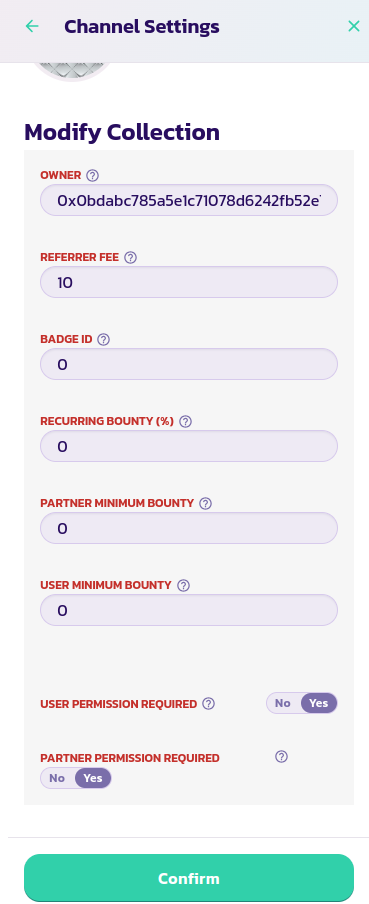
Task: Set Partner Permission Required to No
Action: [x=57, y=778]
